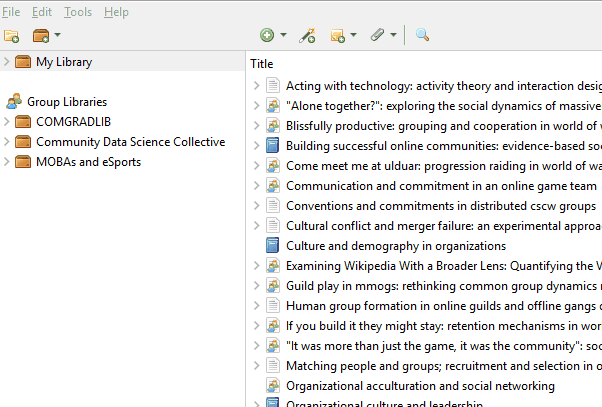This screenshot has width=602, height=407.
Task: Open the File menu
Action: [x=11, y=12]
